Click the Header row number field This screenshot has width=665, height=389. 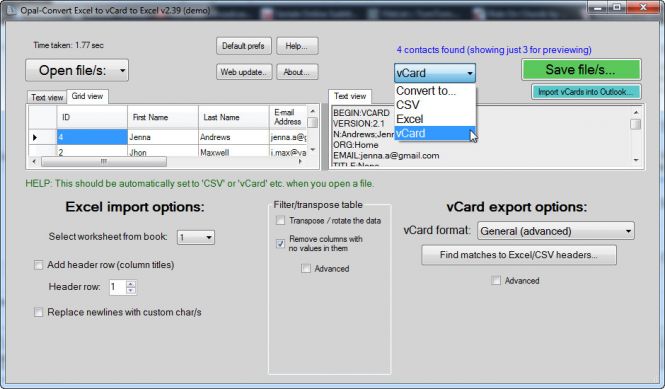(117, 287)
